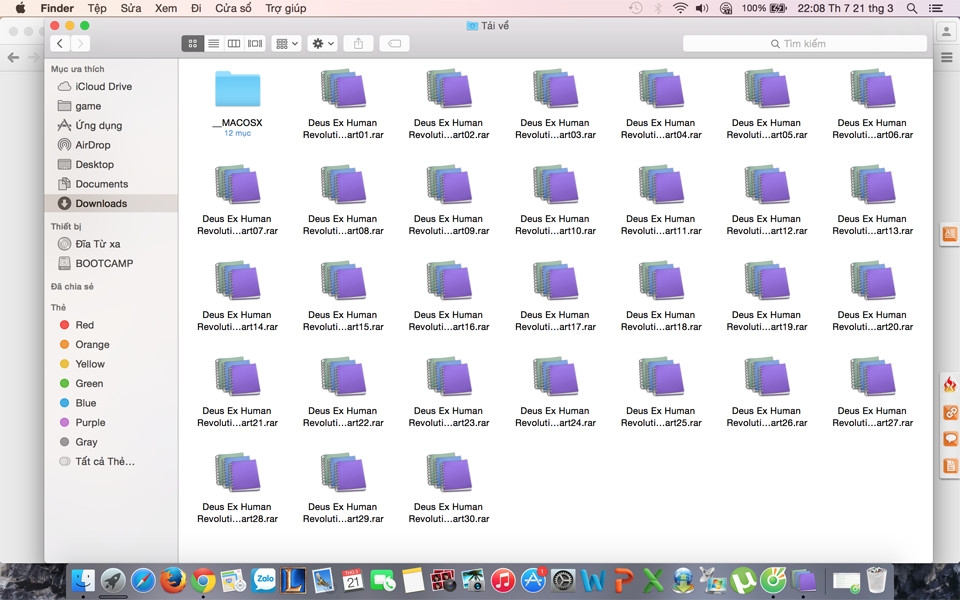Open Spotlight search in the menu bar
This screenshot has height=600, width=960.
pos(912,8)
